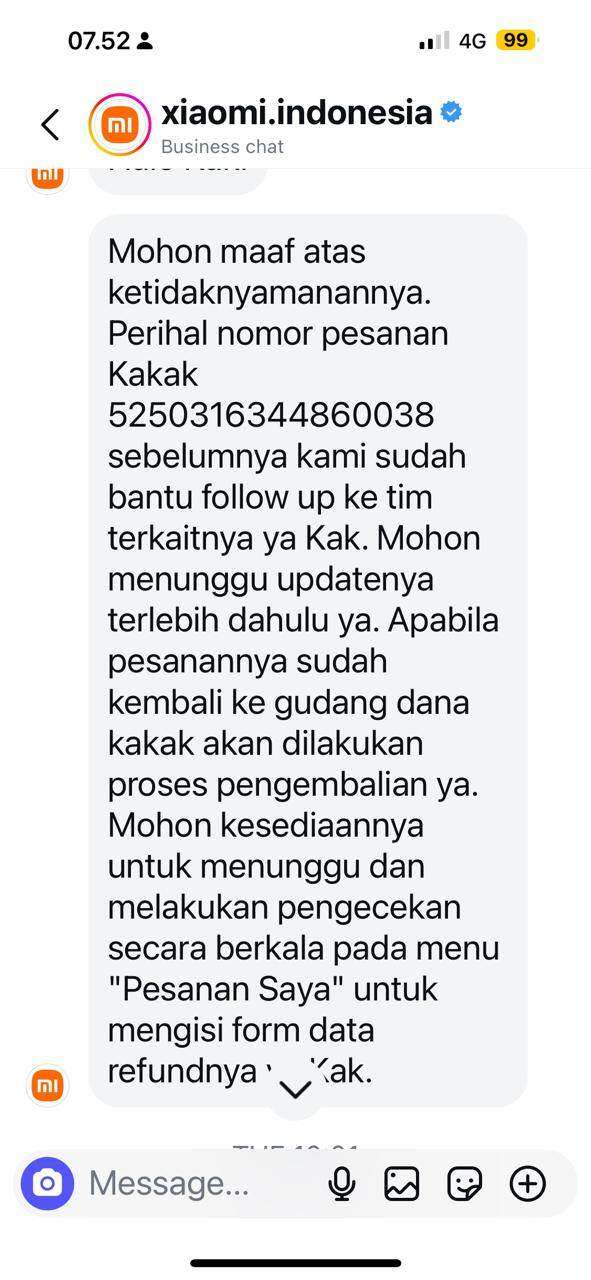This screenshot has width=591, height=1280.
Task: Open the xiaomi.indonesia chat header name
Action: 297,112
